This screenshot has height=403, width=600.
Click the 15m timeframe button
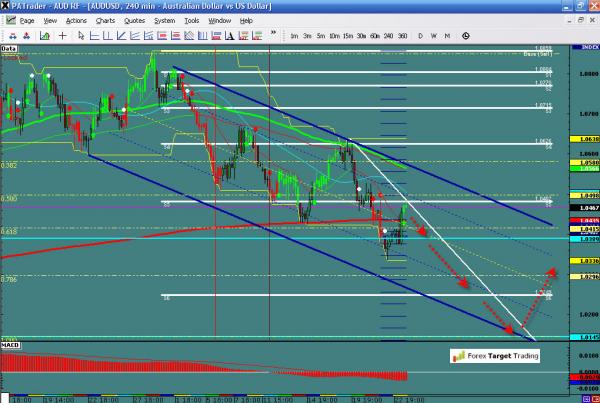pyautogui.click(x=347, y=36)
